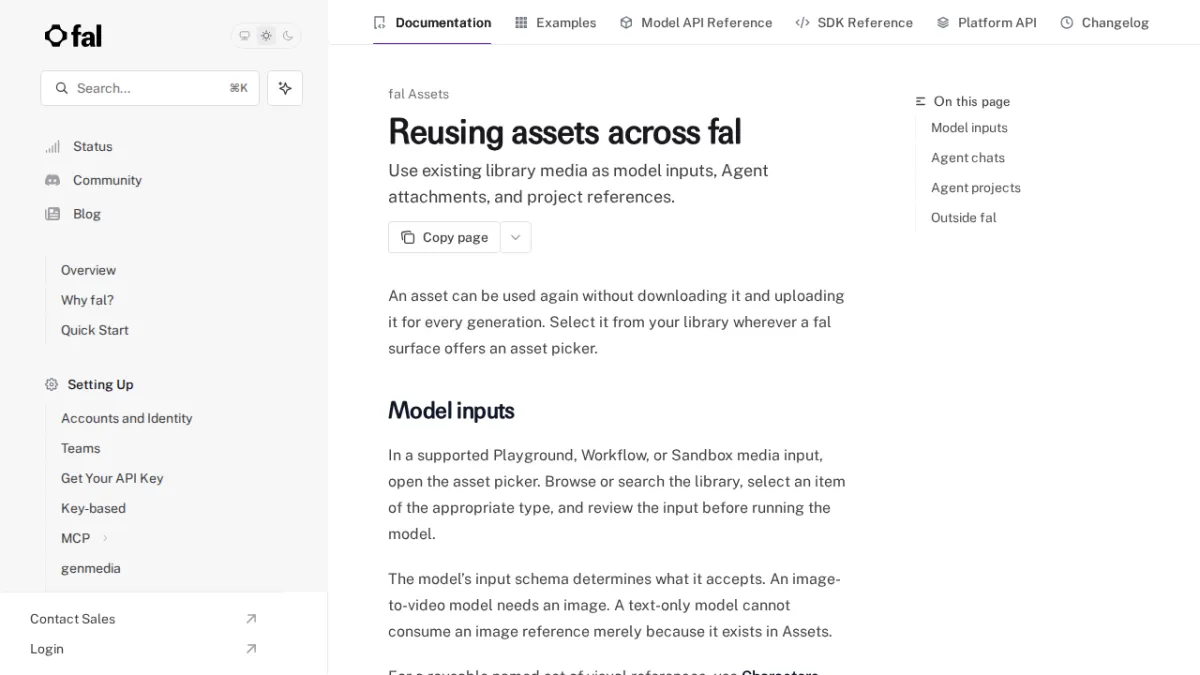Go to Overview page

click(x=88, y=271)
